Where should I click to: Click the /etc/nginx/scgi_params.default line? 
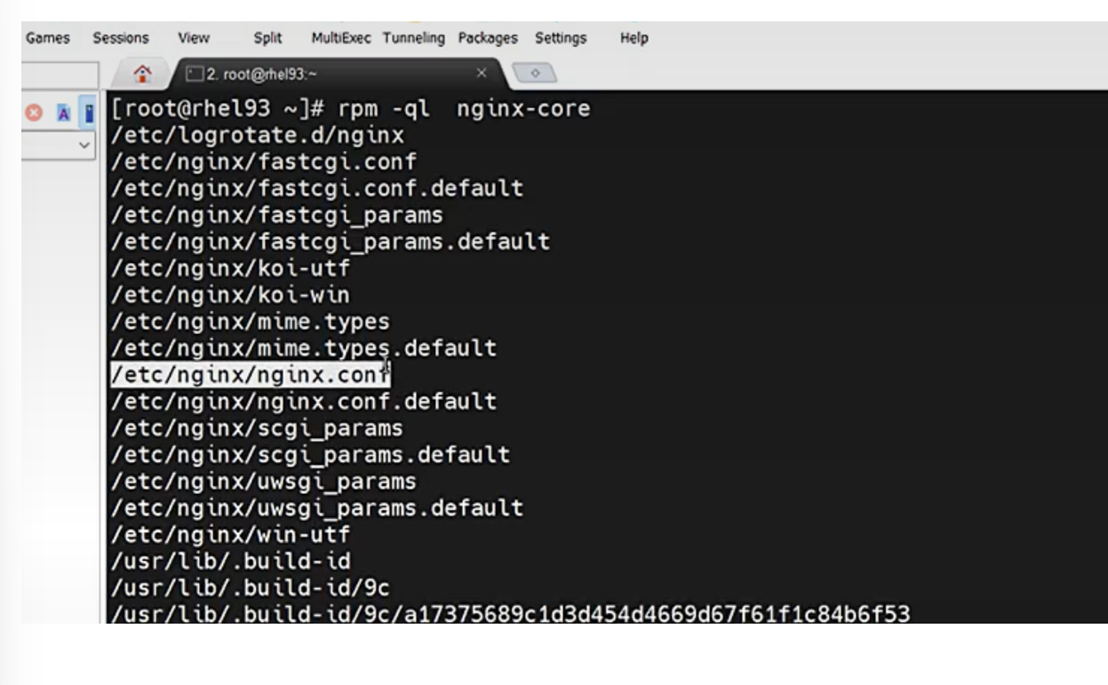coord(310,455)
